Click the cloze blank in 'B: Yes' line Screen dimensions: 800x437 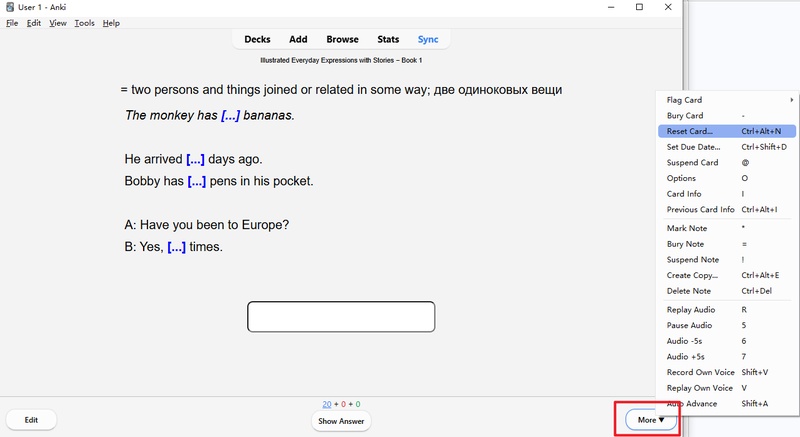click(x=177, y=247)
